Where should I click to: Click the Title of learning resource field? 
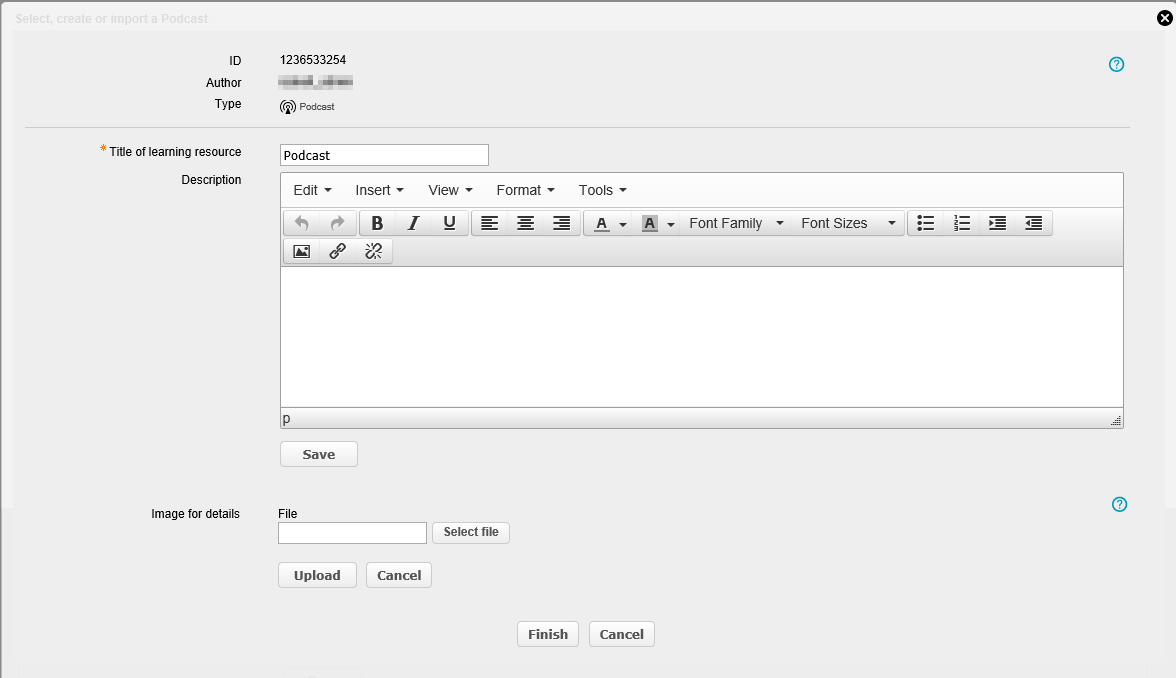(384, 155)
